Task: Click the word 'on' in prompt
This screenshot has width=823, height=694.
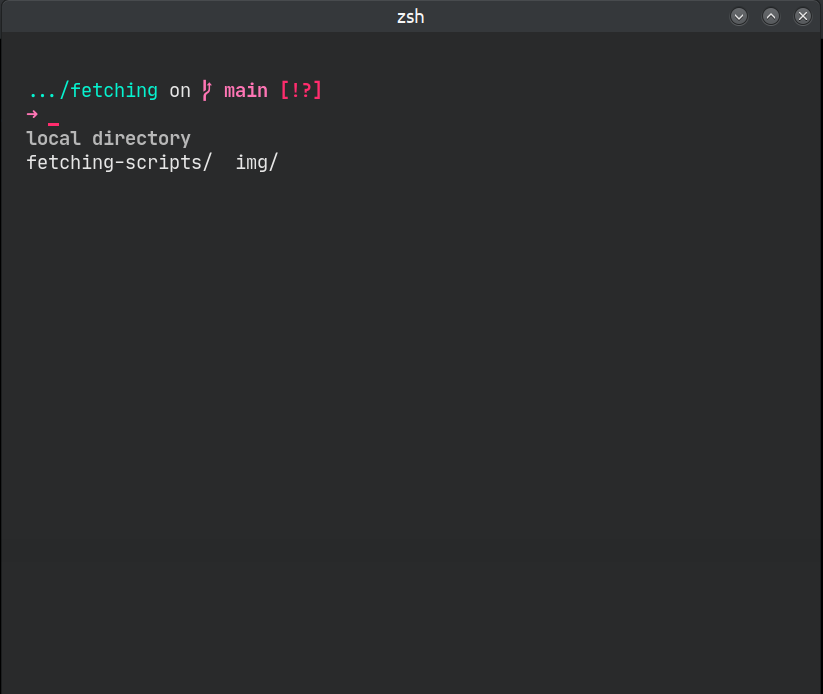Action: (x=180, y=91)
